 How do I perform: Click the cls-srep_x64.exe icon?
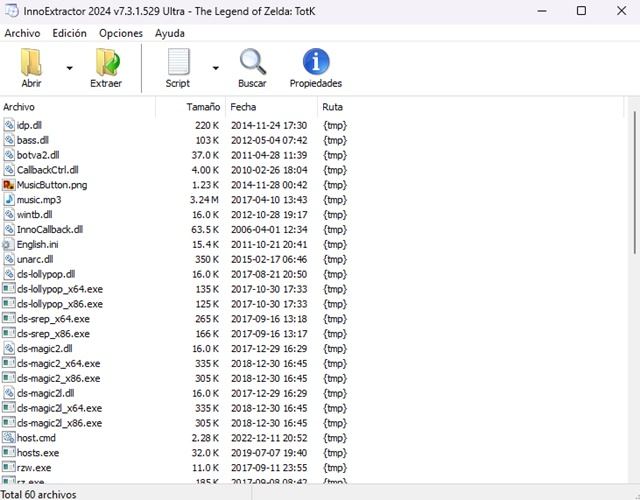(9, 318)
